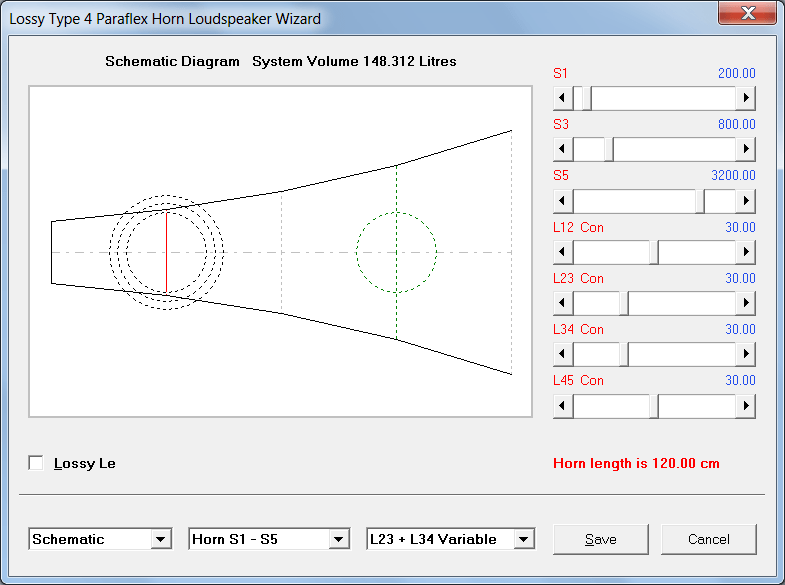Decrease L34 Con with the left arrow
Screen dimensions: 785x585
coord(563,354)
